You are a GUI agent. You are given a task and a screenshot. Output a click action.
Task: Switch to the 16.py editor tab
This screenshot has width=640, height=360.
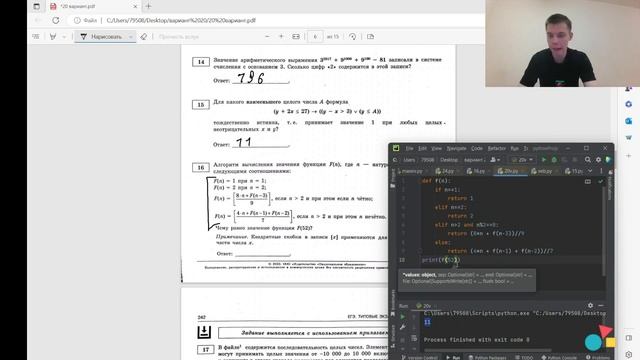tap(478, 171)
